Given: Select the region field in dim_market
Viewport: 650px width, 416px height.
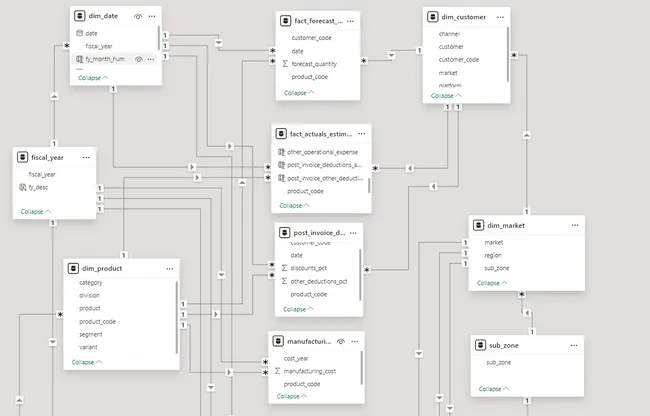Looking at the screenshot, I should coord(492,255).
